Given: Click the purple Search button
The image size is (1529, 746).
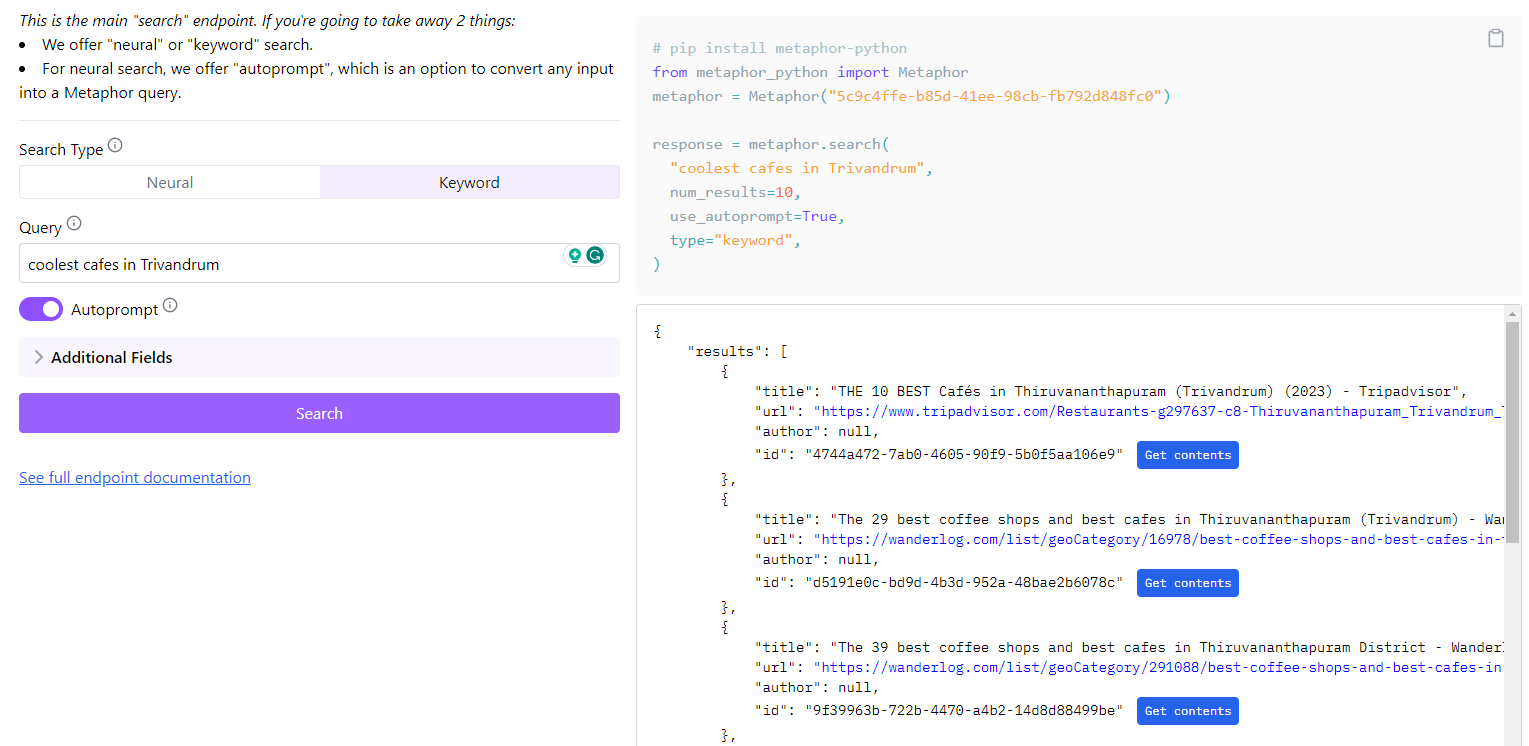Looking at the screenshot, I should (x=319, y=413).
